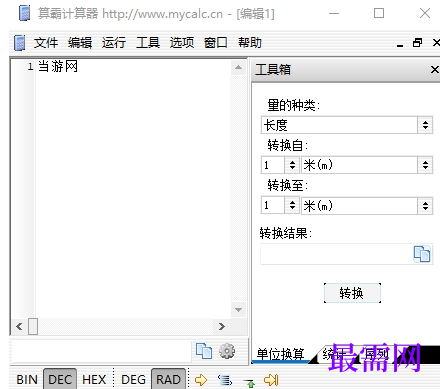Open the 工具 menu

[148, 43]
